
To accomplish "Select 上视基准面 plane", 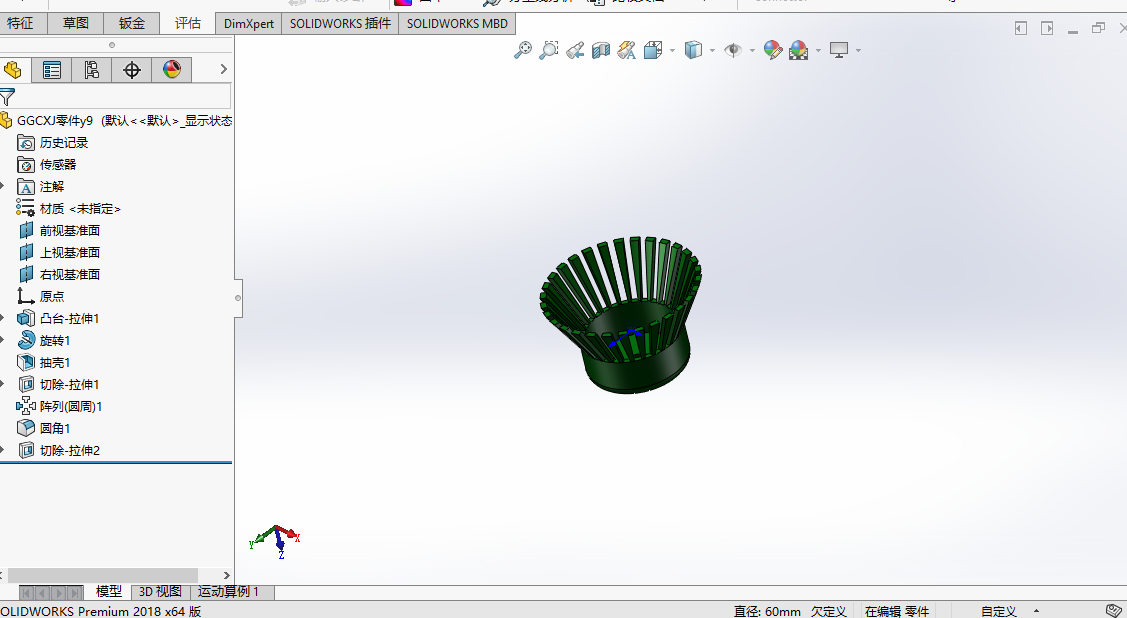I will pos(59,253).
